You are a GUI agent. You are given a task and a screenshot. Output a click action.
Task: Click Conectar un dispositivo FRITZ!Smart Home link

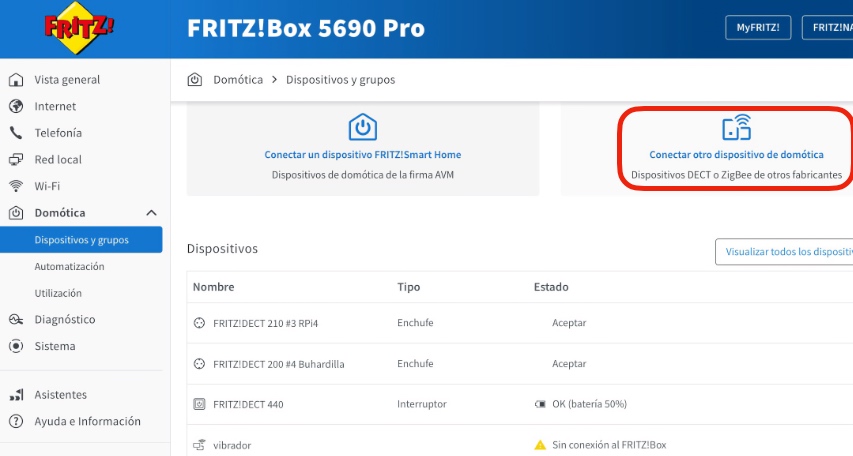(363, 155)
